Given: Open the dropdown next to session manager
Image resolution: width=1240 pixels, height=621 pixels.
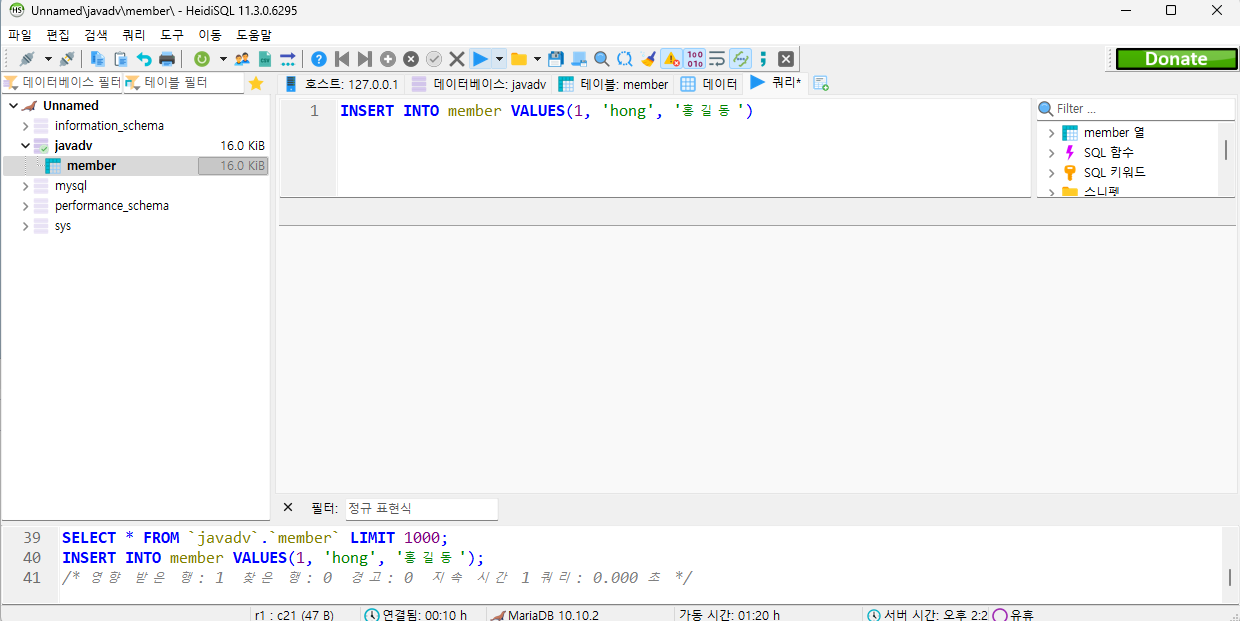Looking at the screenshot, I should pyautogui.click(x=47, y=59).
